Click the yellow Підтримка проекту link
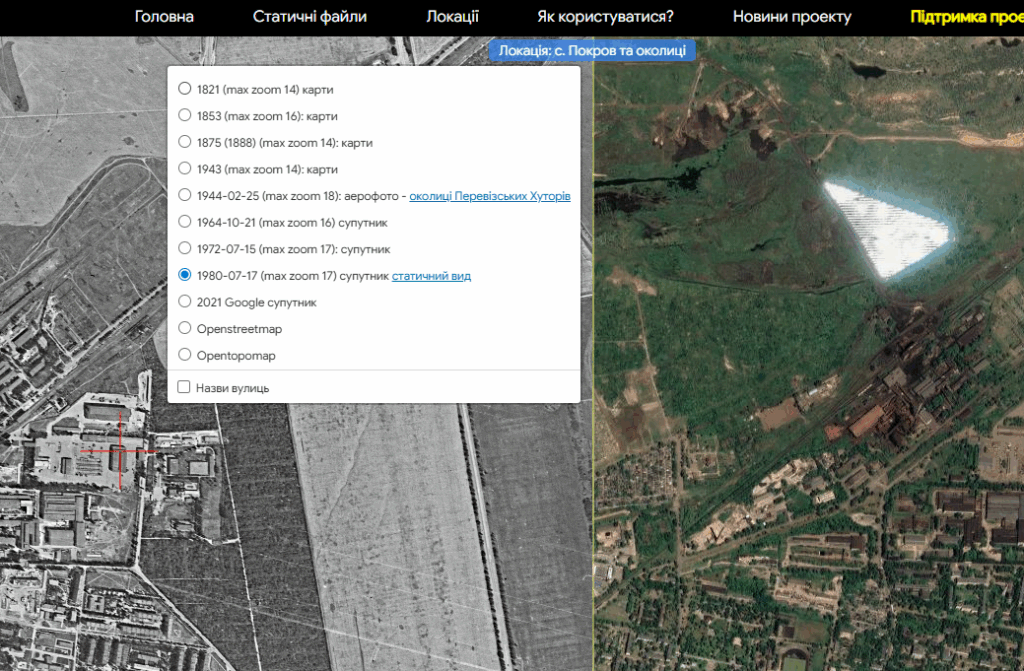1024x671 pixels. [x=965, y=17]
